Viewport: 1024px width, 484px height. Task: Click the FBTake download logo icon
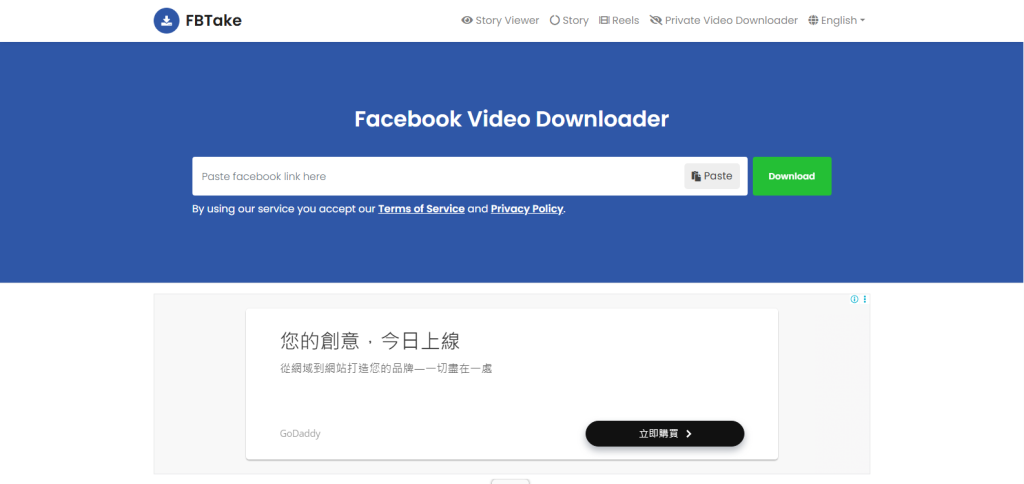[167, 21]
